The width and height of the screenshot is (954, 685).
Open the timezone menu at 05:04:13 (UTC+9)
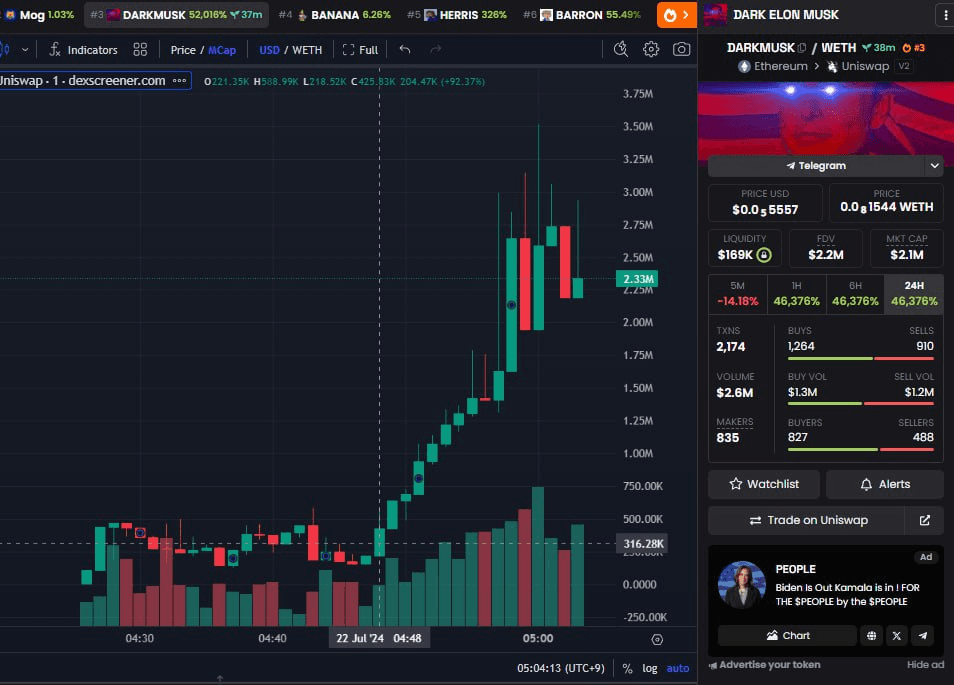(x=561, y=669)
